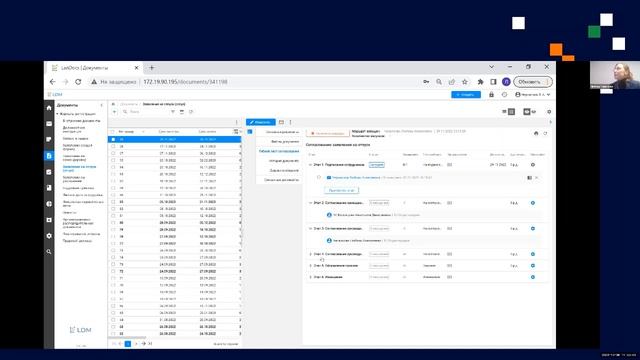Viewport: 640px width, 360px height.
Task: Open the settings gear in the dark sidebar
Action: pos(49,236)
